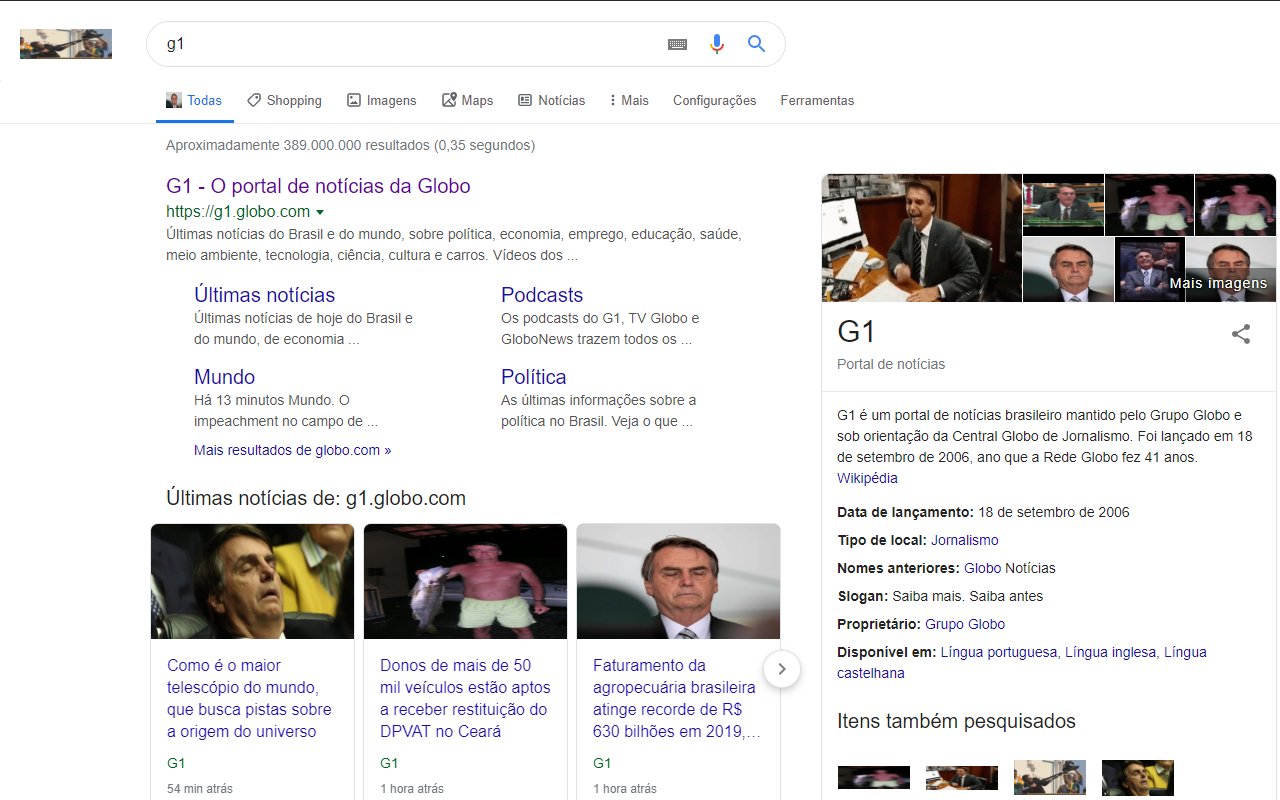Open the Mais search categories menu
Image resolution: width=1280 pixels, height=800 pixels.
628,100
